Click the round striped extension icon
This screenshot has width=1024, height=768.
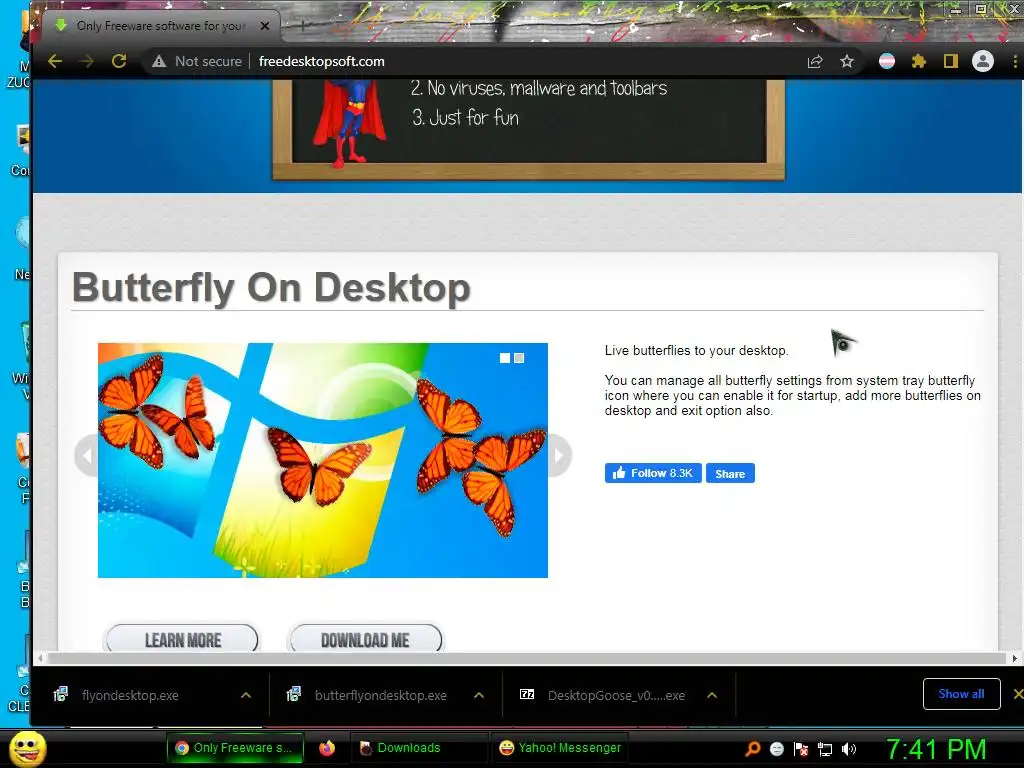pos(887,61)
